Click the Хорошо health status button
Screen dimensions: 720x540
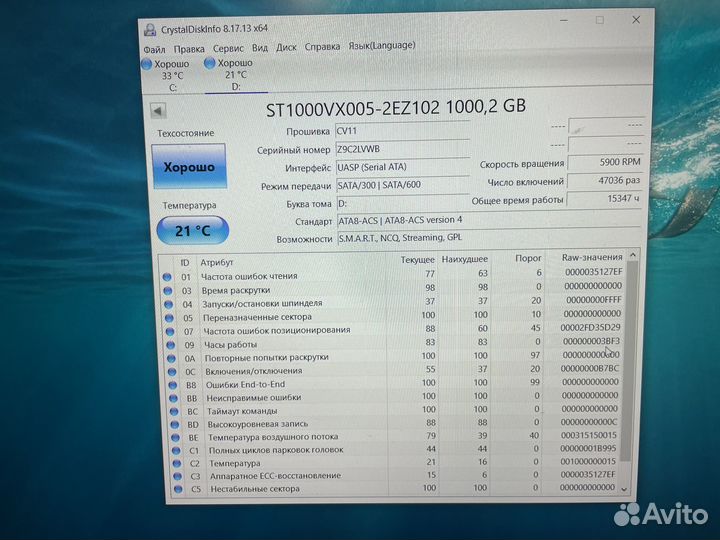(189, 167)
